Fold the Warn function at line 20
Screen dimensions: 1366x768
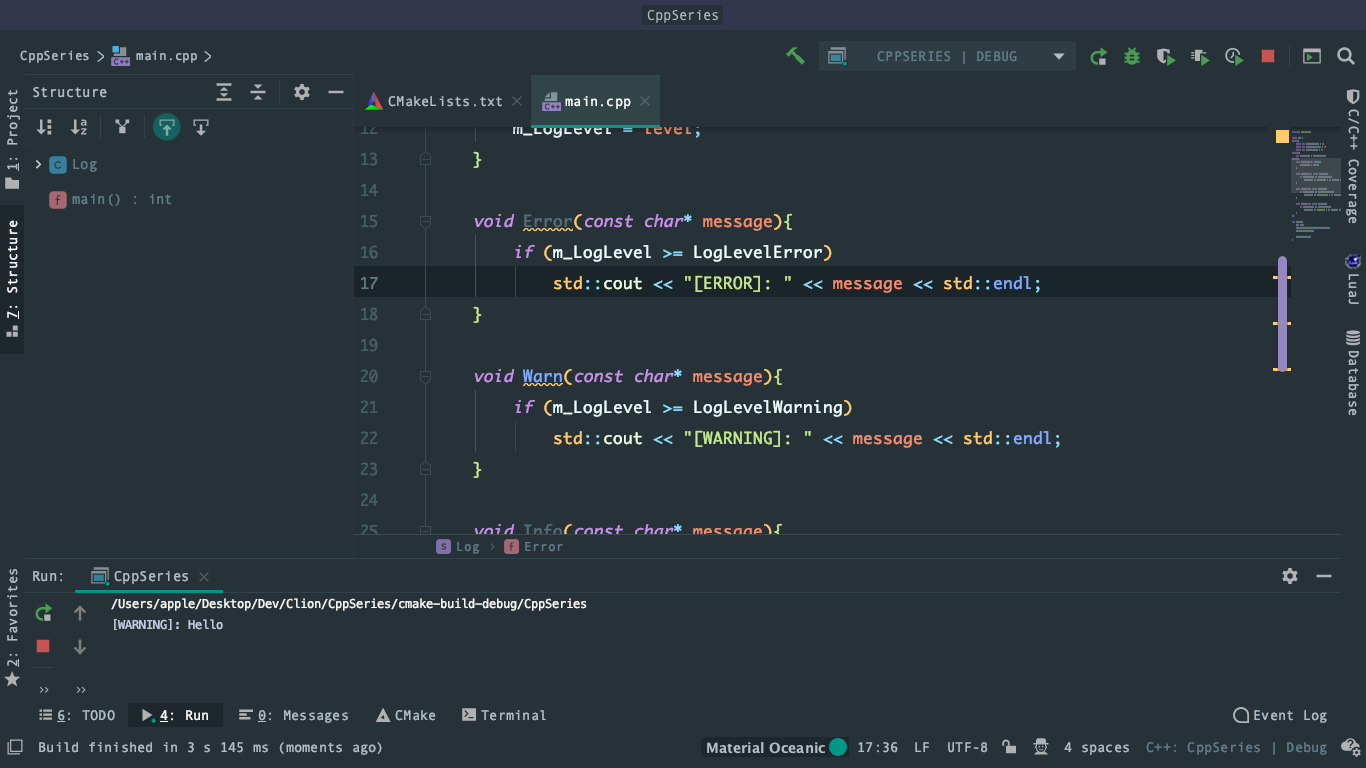(x=425, y=376)
